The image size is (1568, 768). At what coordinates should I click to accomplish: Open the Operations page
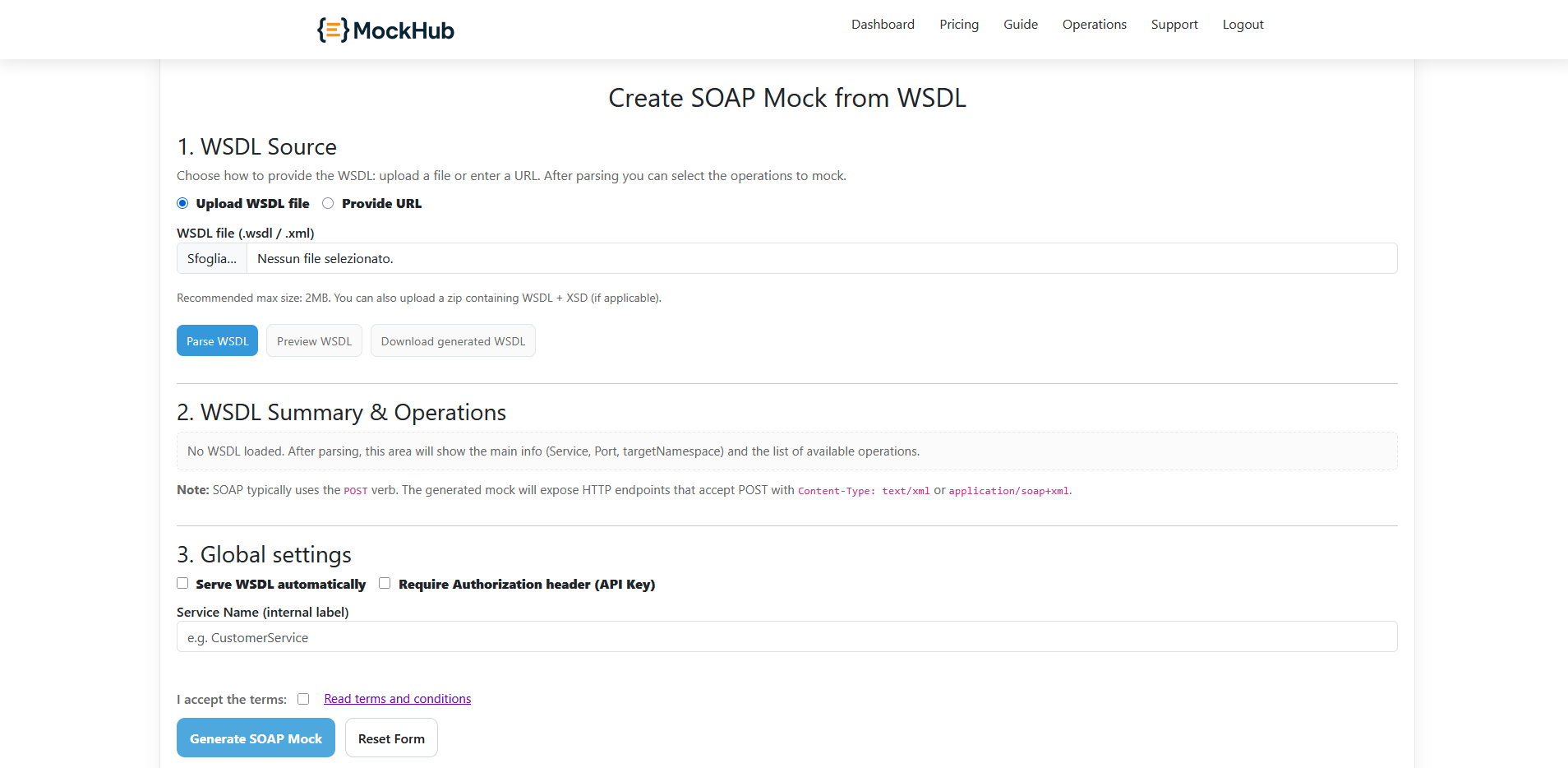tap(1094, 25)
